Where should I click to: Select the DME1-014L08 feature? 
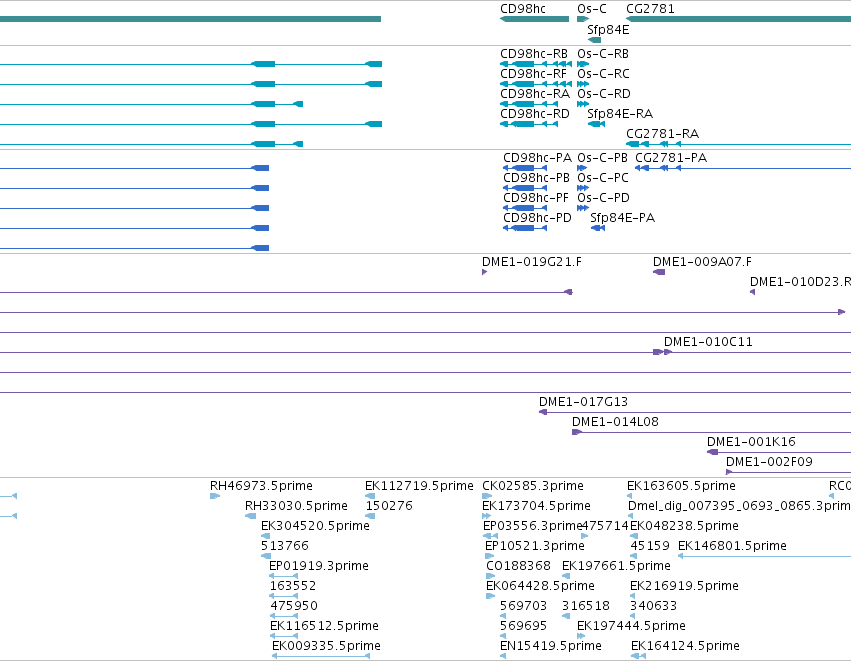tap(615, 422)
